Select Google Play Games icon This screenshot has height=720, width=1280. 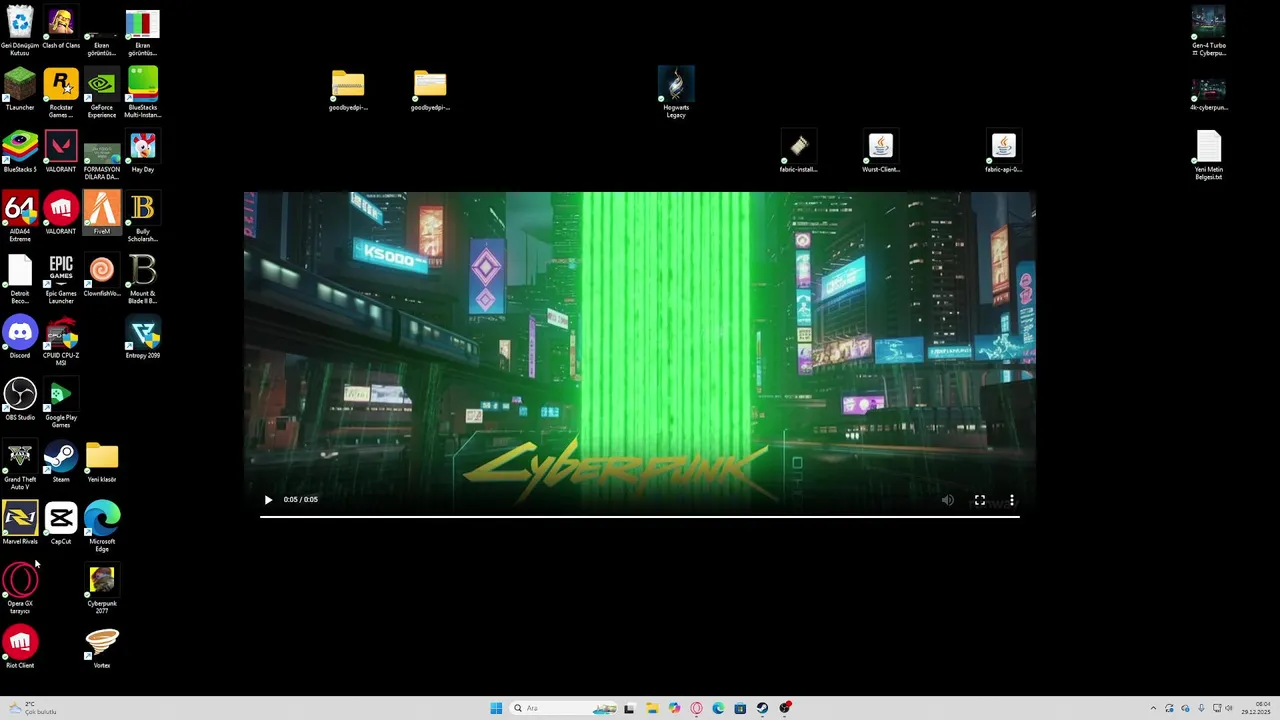pyautogui.click(x=61, y=403)
